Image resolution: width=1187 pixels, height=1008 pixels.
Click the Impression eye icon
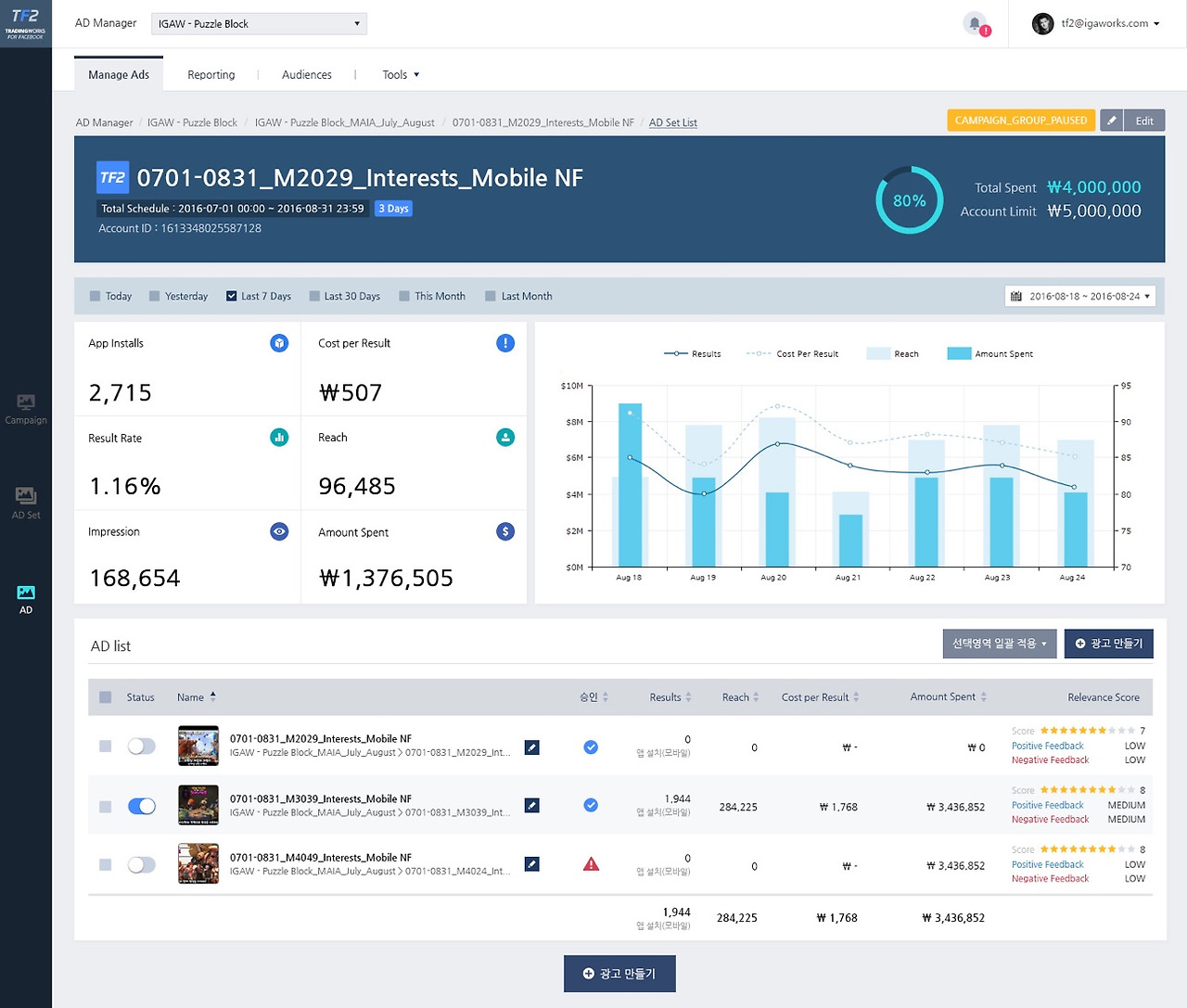(x=279, y=531)
